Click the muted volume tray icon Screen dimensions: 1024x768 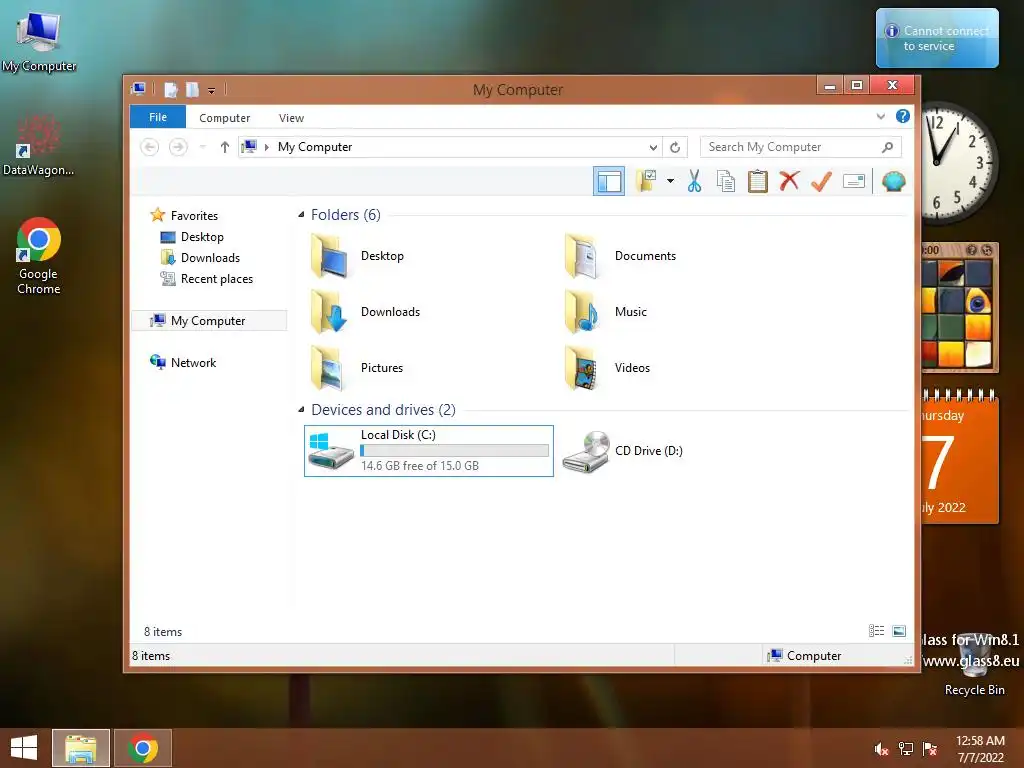(x=882, y=748)
